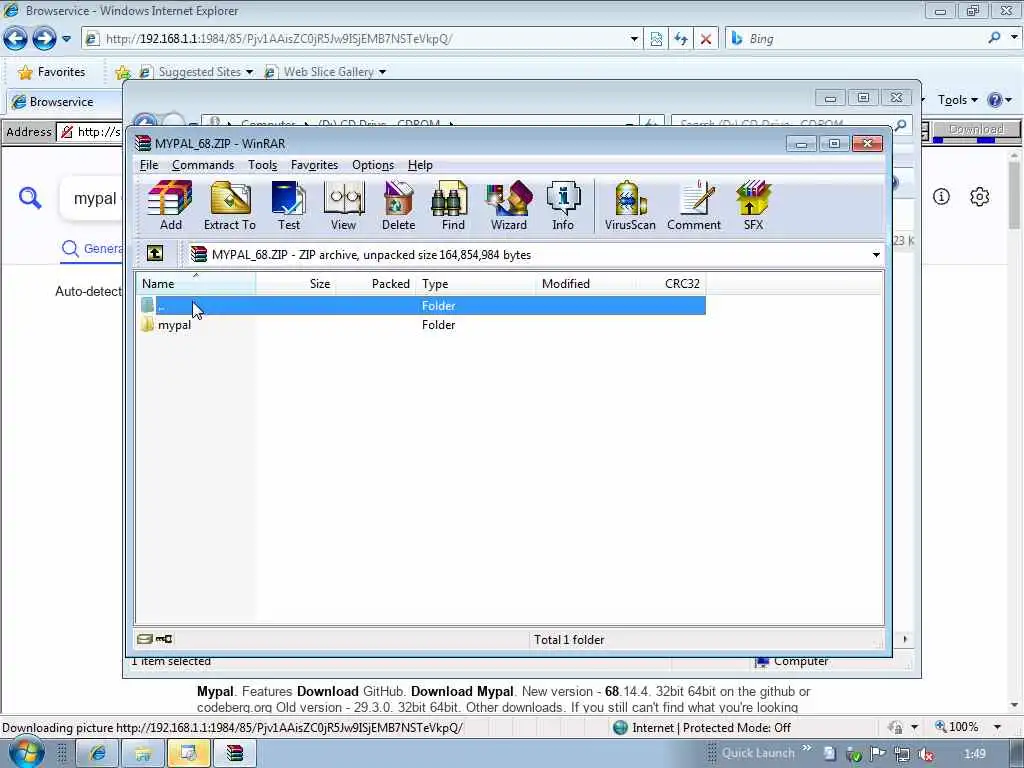Click the Windows Start orb
This screenshot has width=1024, height=768.
pos(26,752)
